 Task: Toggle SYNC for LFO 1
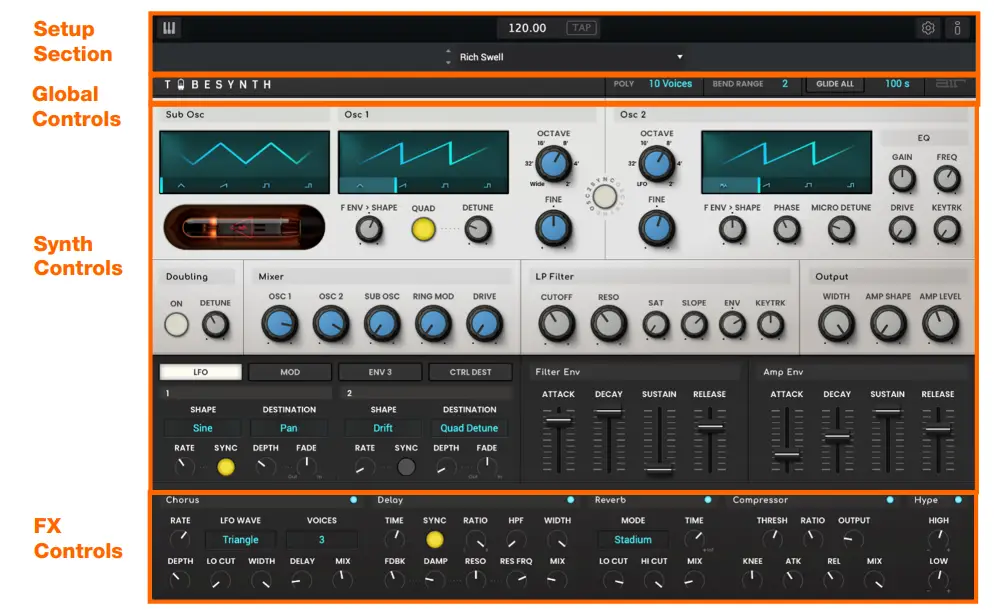coord(226,467)
